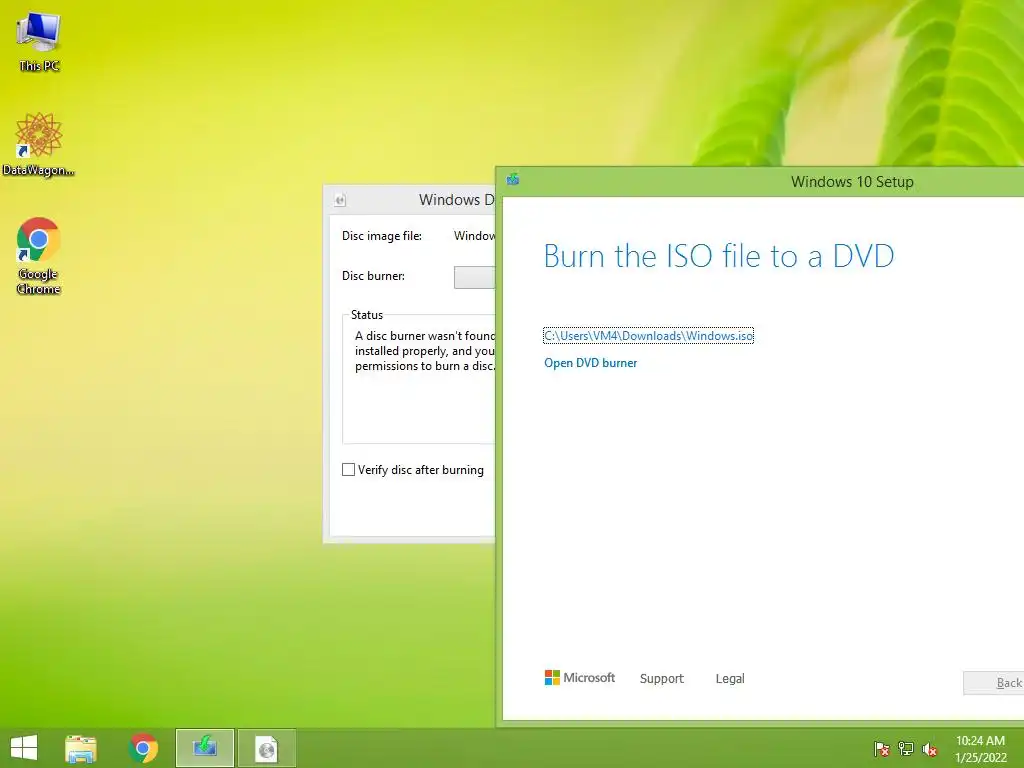Open network status tray icon
This screenshot has height=768, width=1024.
pyautogui.click(x=906, y=749)
